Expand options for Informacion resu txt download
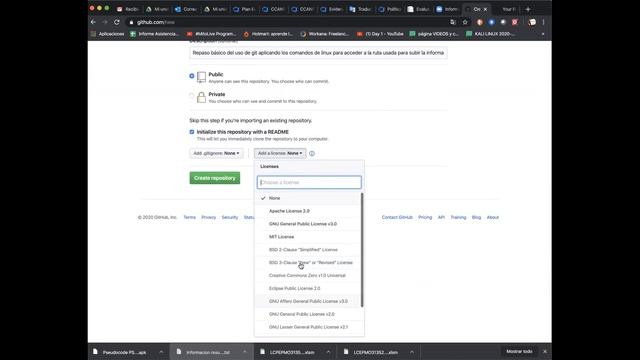This screenshot has width=640, height=360. point(244,352)
